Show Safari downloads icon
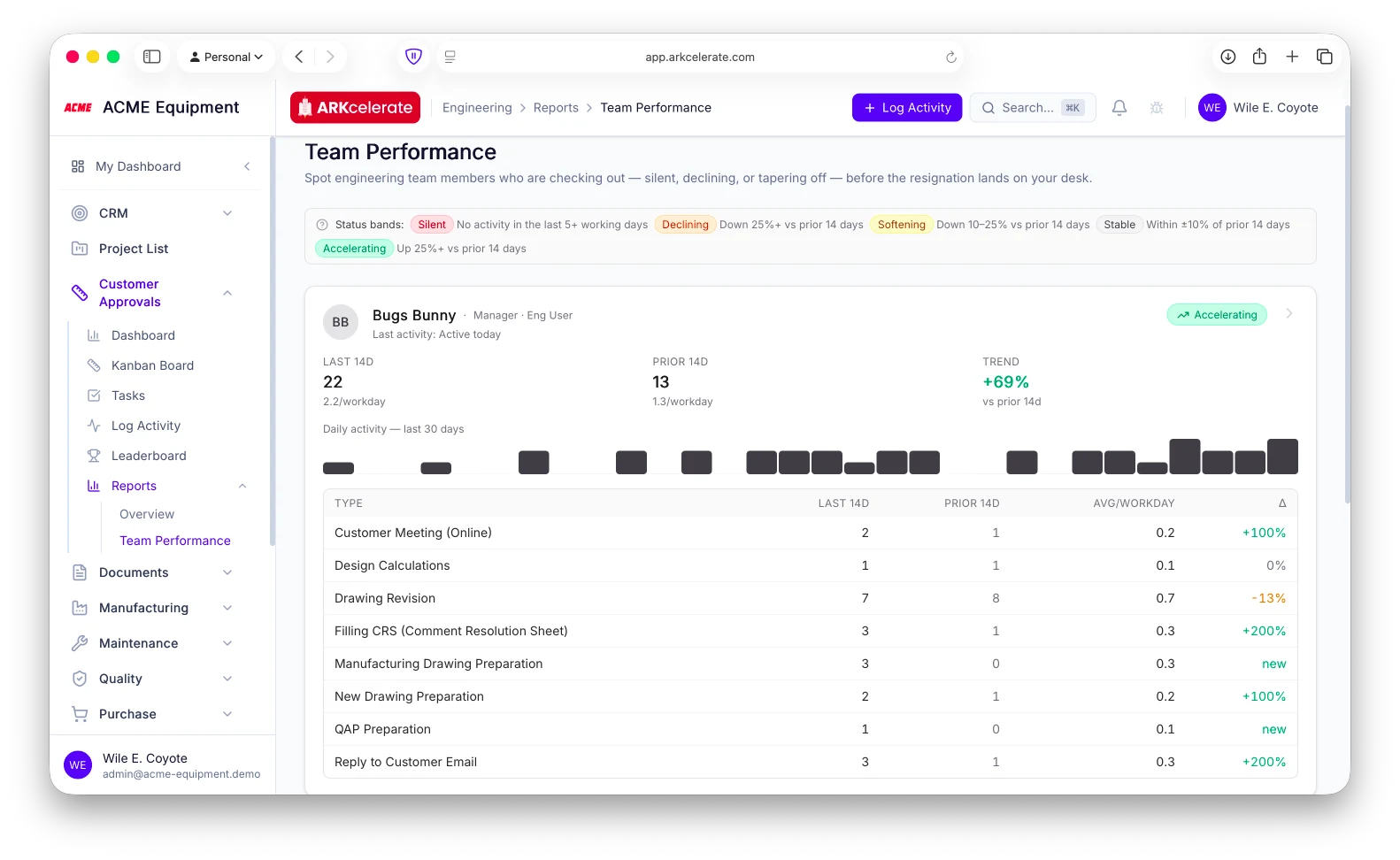1400x860 pixels. pos(1228,57)
